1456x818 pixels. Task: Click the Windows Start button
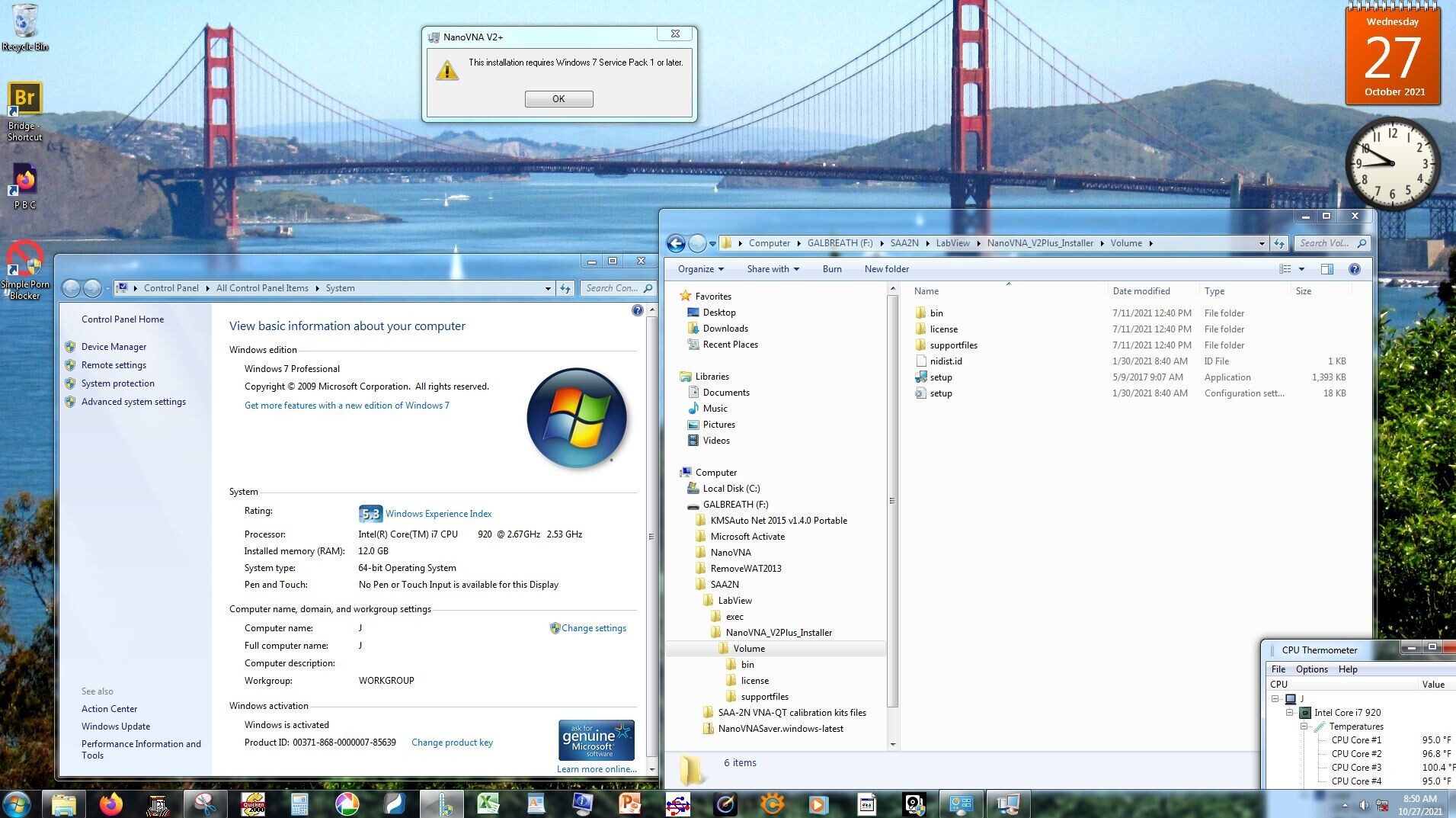16,804
